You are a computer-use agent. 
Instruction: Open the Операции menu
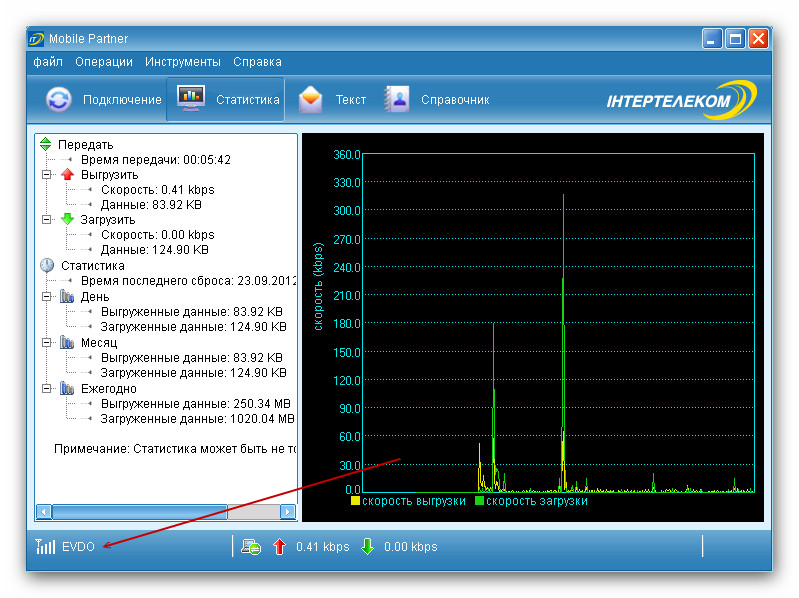[104, 62]
